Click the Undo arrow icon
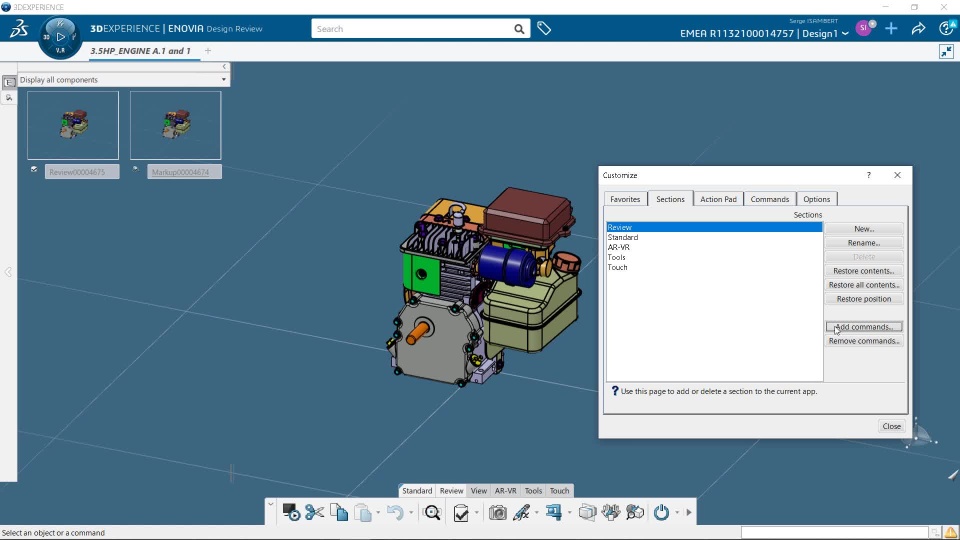960x540 pixels. point(396,512)
